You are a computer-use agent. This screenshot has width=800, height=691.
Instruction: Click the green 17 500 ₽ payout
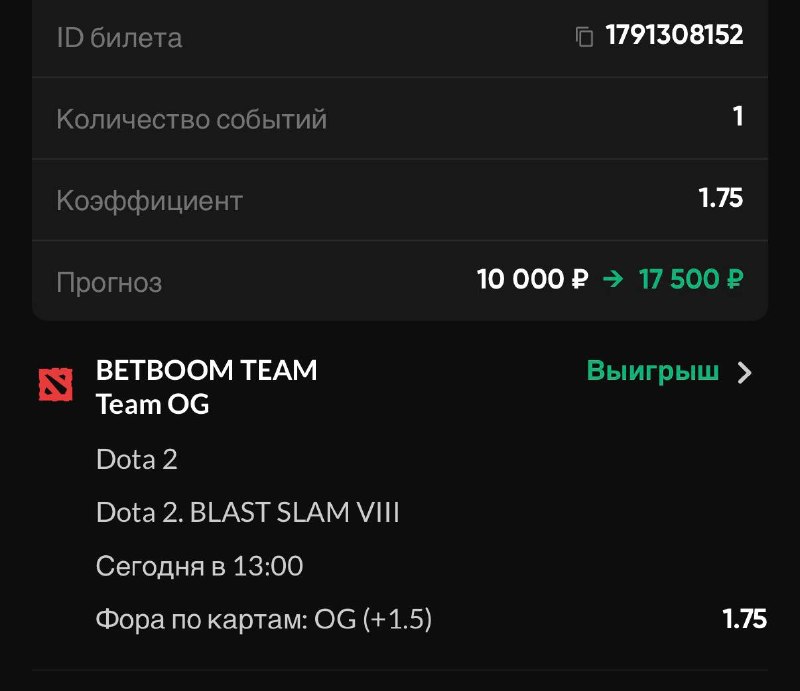click(691, 279)
